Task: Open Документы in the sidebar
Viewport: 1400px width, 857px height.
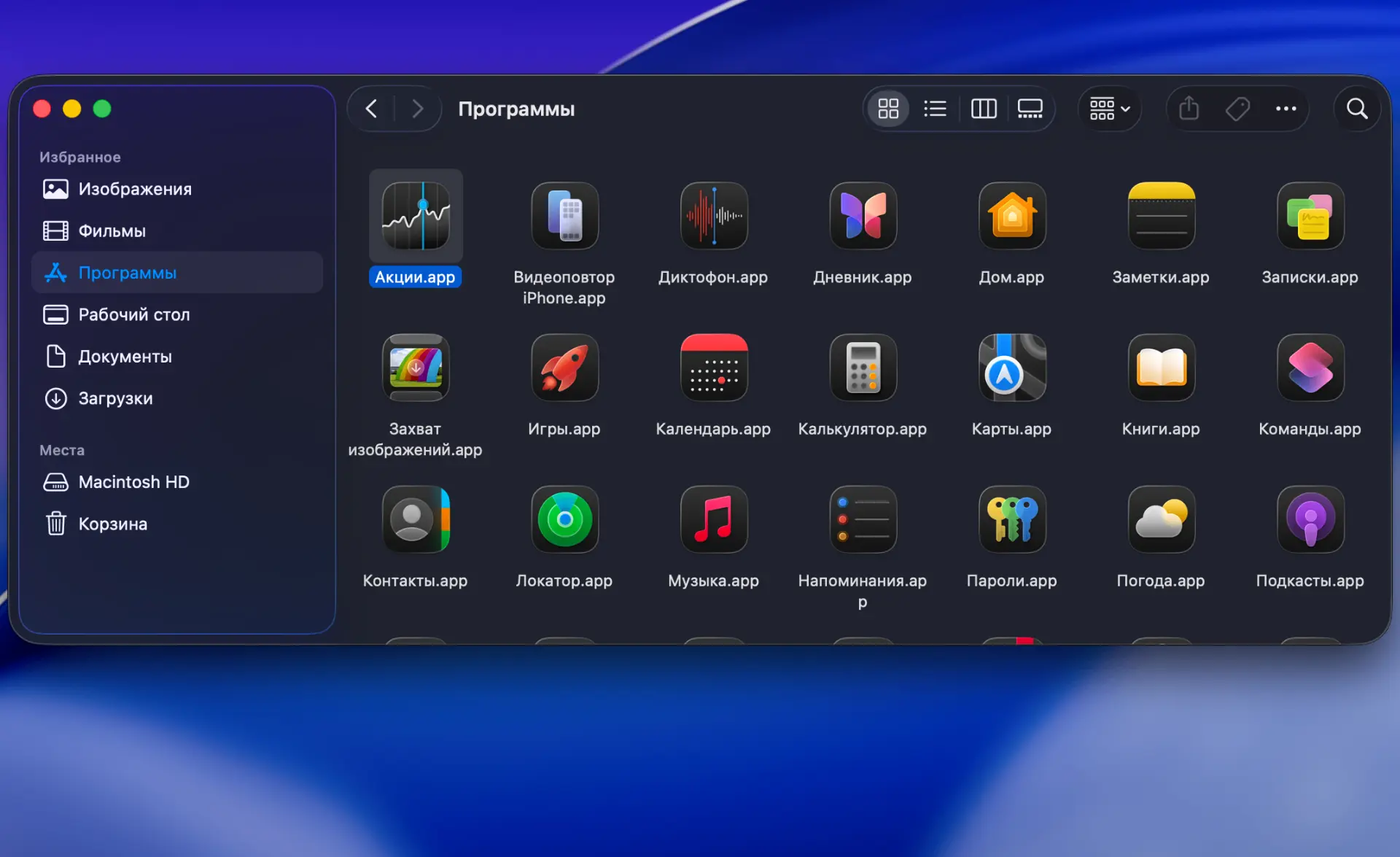Action: [x=177, y=357]
